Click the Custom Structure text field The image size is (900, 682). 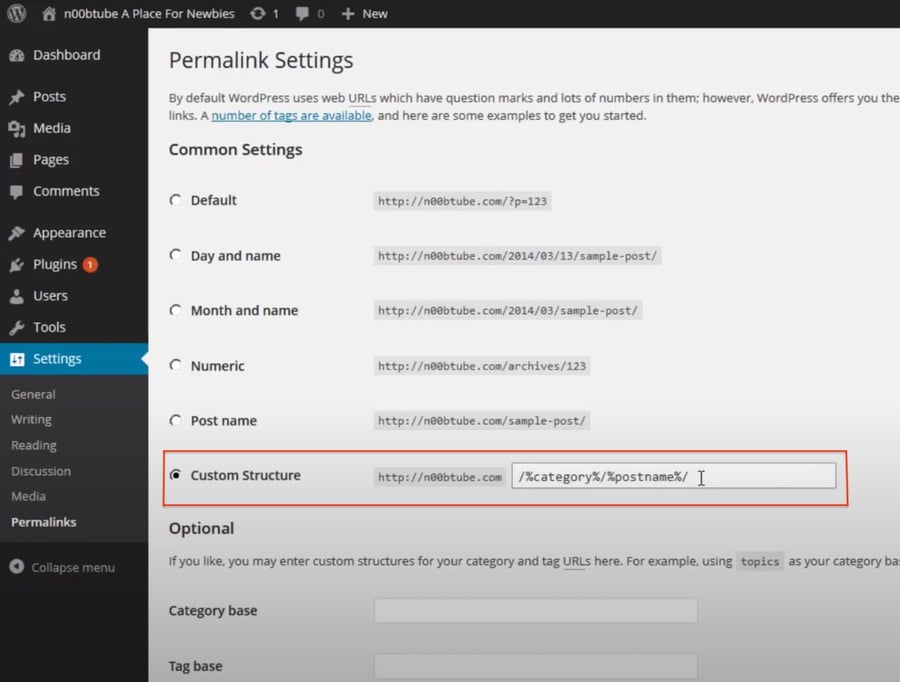(673, 476)
